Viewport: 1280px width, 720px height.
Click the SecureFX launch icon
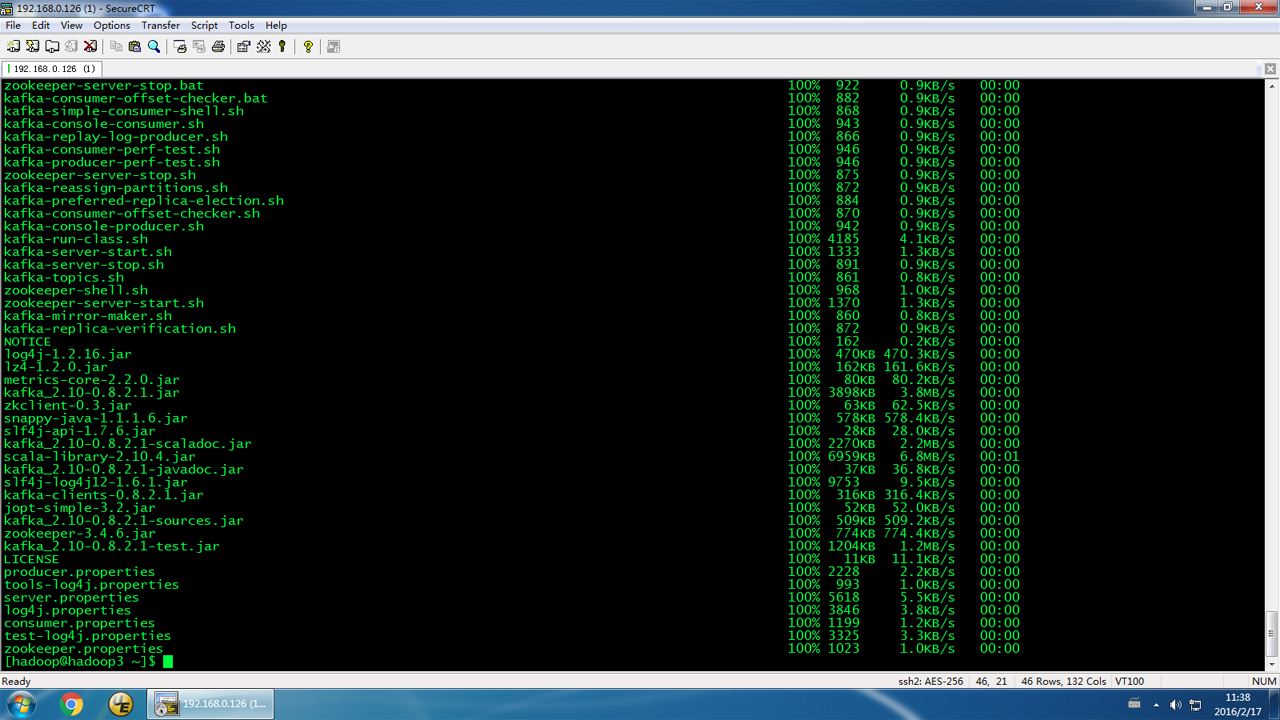coord(334,46)
